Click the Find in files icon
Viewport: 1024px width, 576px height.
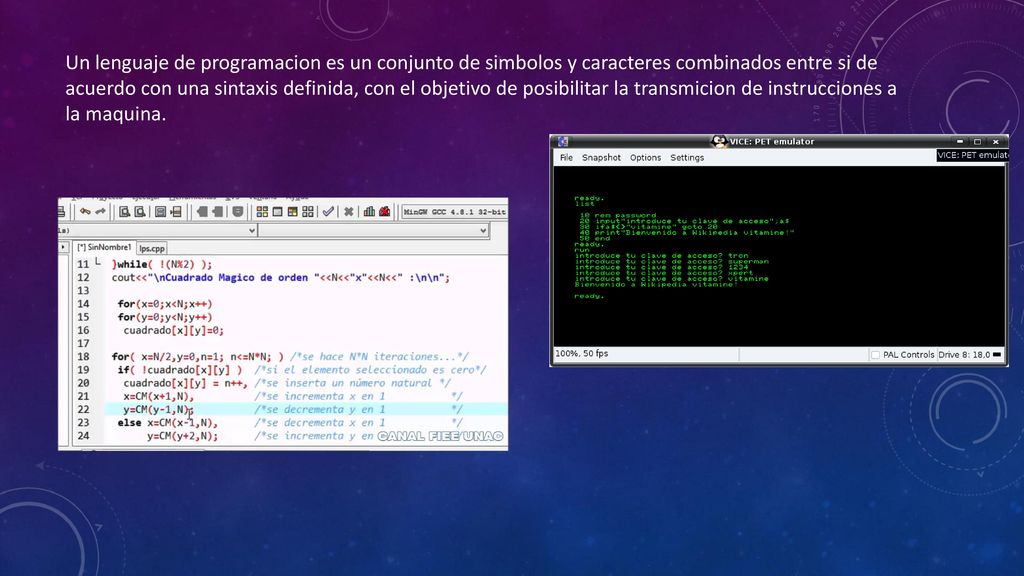[160, 212]
